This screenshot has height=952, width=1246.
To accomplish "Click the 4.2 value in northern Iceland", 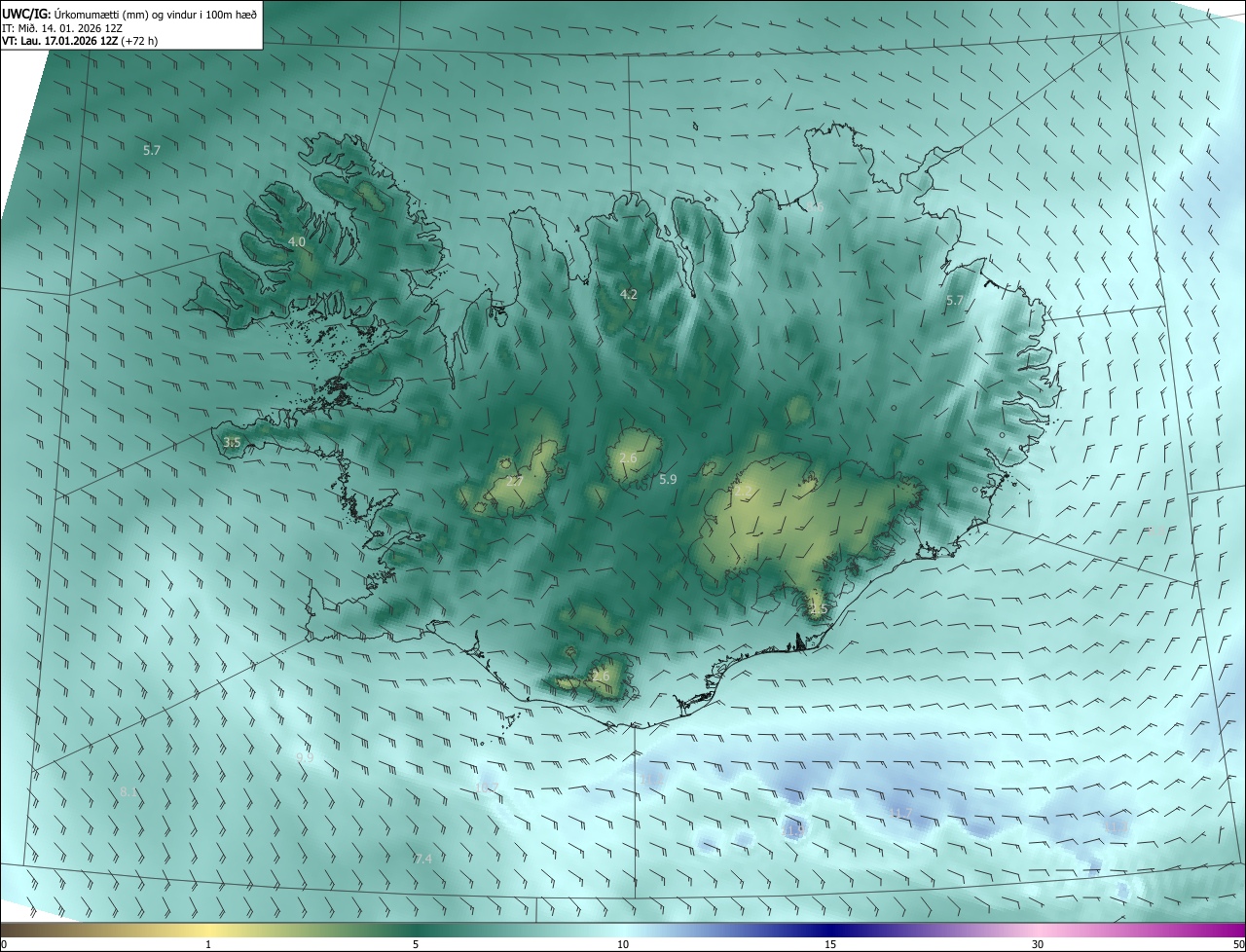I will (629, 294).
